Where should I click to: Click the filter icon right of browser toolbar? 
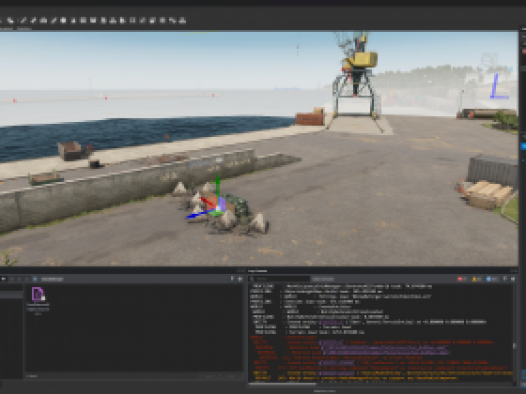(232, 279)
